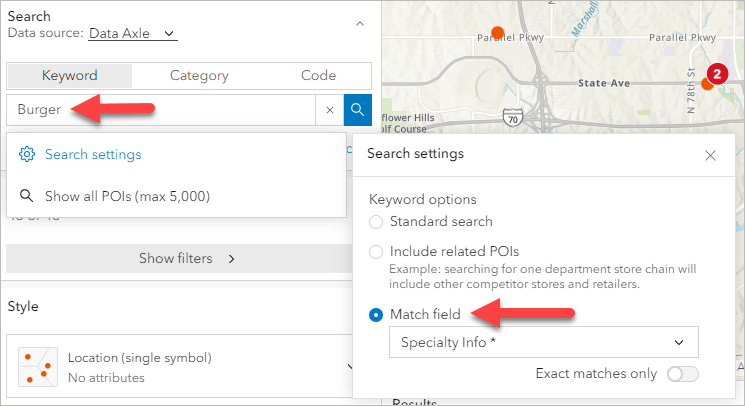Viewport: 745px width, 406px height.
Task: Click the No attributes text
Action: point(106,378)
